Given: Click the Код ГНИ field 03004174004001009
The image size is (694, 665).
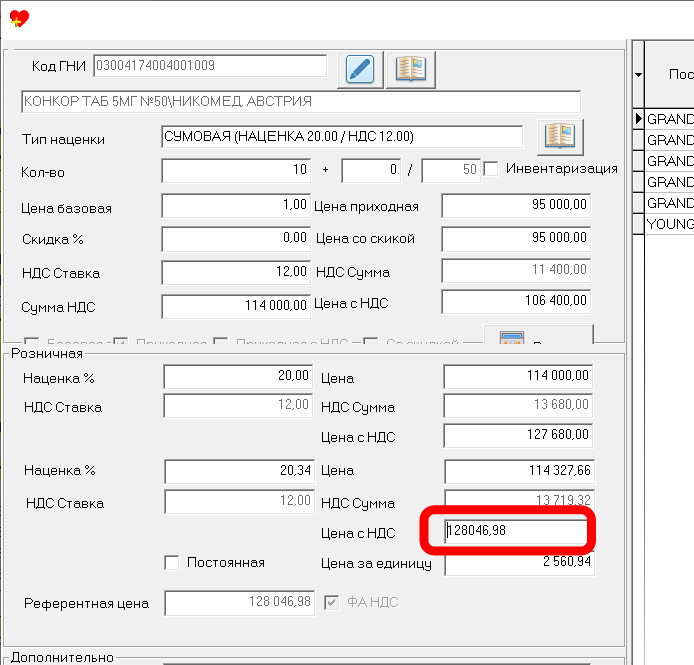Looking at the screenshot, I should [210, 66].
